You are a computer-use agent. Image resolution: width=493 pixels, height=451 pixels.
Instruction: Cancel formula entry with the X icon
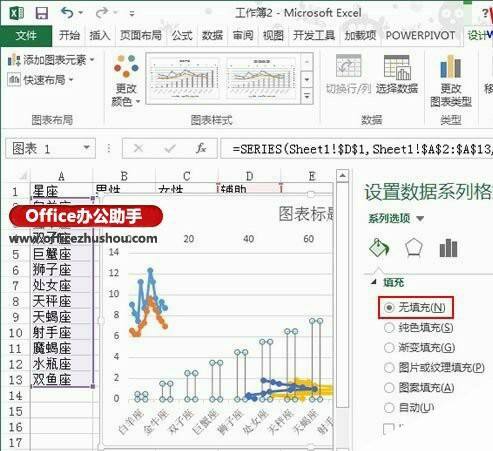[x=139, y=148]
